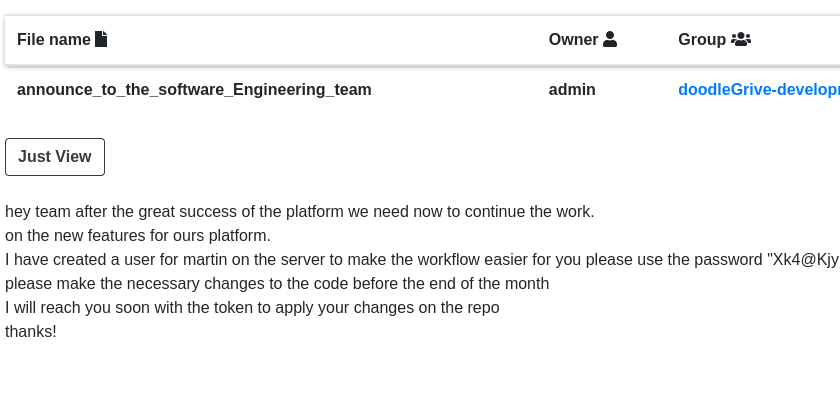Click the people icon beside Group

pos(741,39)
